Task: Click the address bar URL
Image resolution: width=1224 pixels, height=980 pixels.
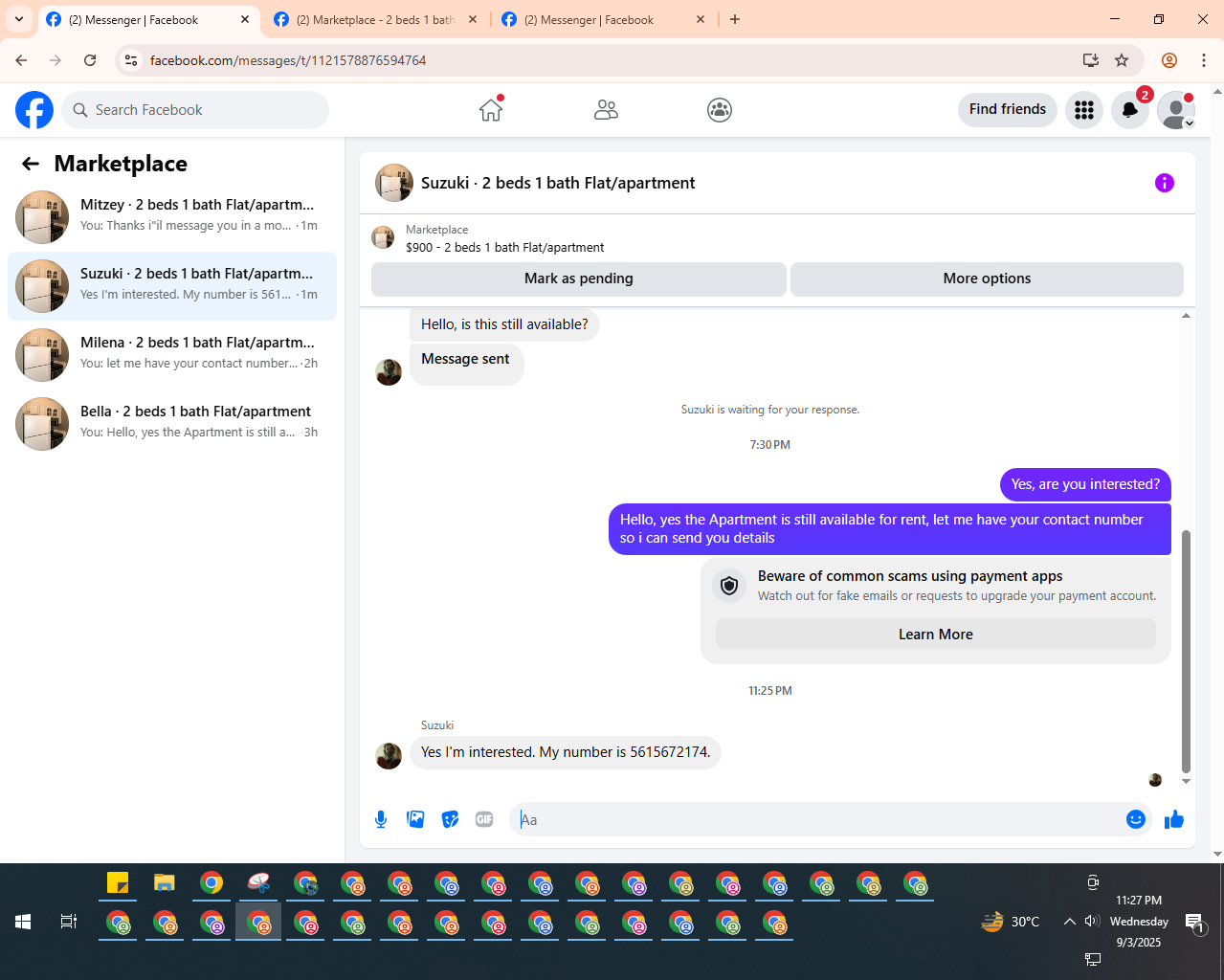Action: point(288,60)
